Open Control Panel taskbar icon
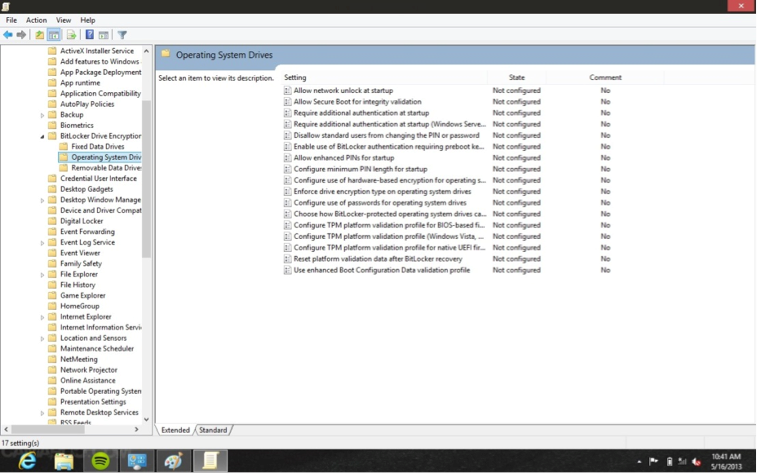Screen dimensions: 757x473 [x=137, y=461]
